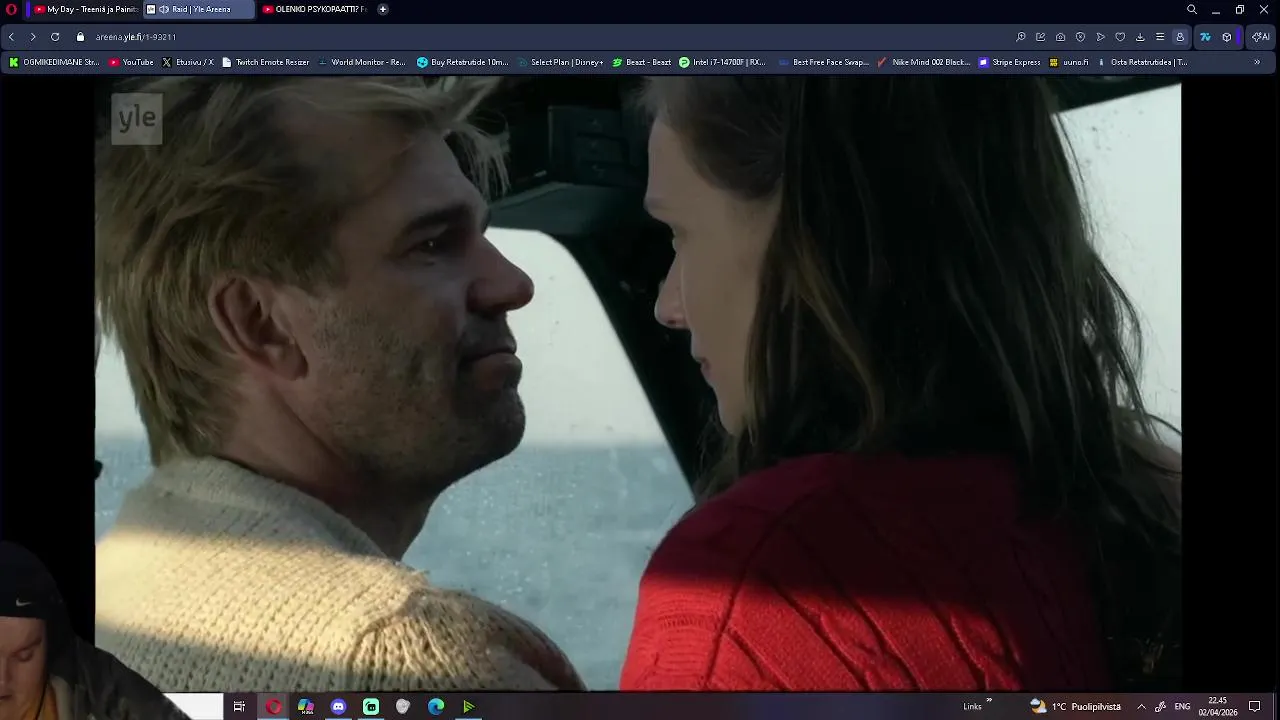The image size is (1280, 720).
Task: Open the profile account icon
Action: coord(1180,37)
